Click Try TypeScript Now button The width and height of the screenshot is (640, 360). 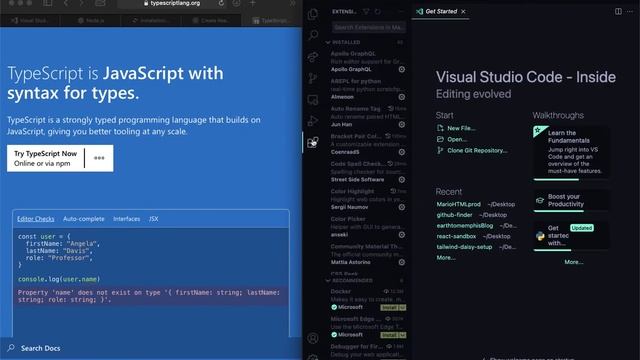(45, 158)
